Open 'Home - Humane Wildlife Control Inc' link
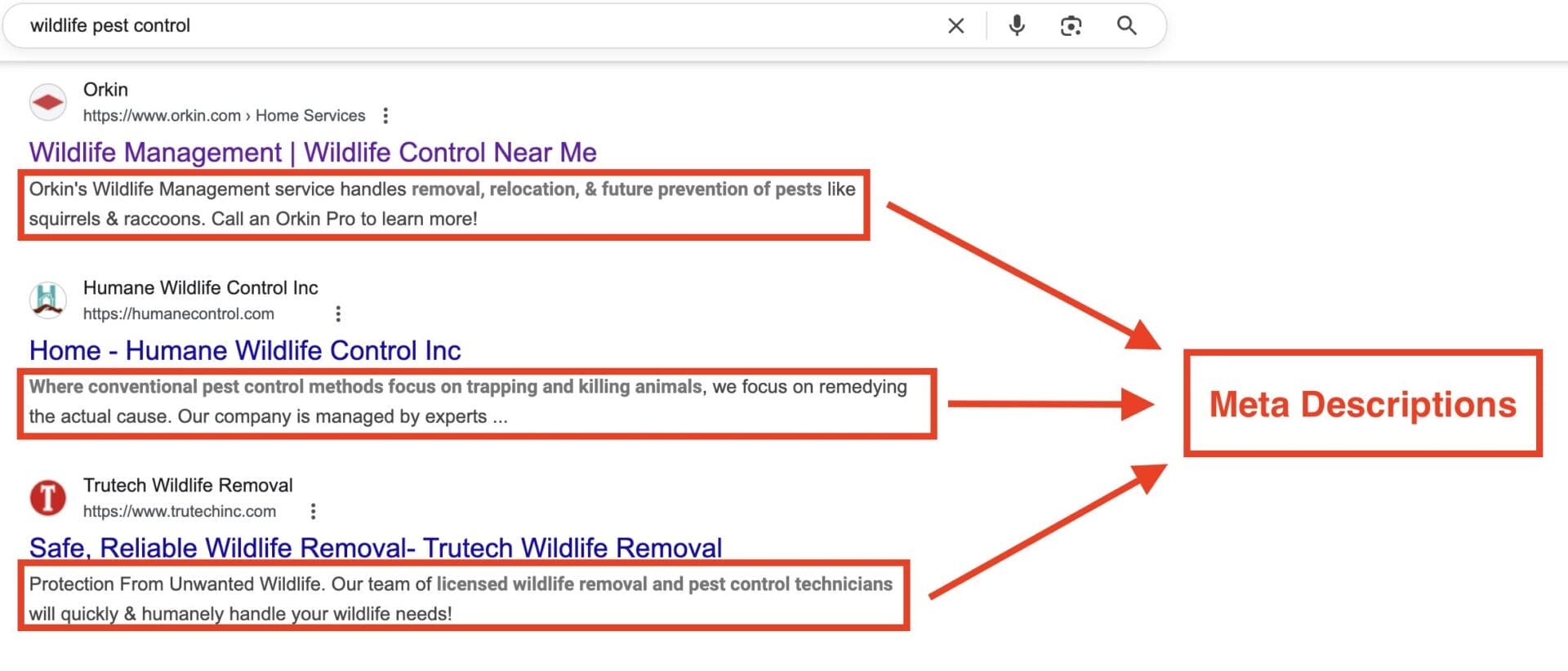Image resolution: width=1568 pixels, height=671 pixels. click(x=245, y=350)
